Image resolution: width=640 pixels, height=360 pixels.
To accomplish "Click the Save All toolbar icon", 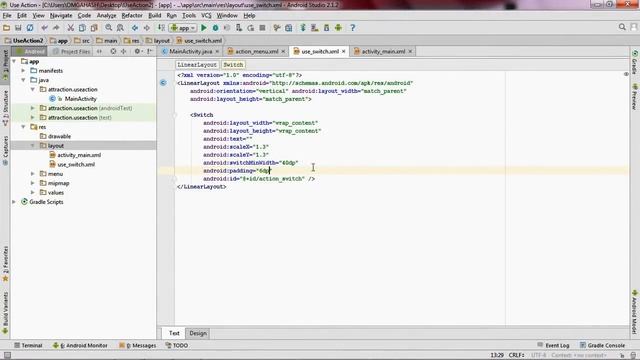I will (x=18, y=28).
